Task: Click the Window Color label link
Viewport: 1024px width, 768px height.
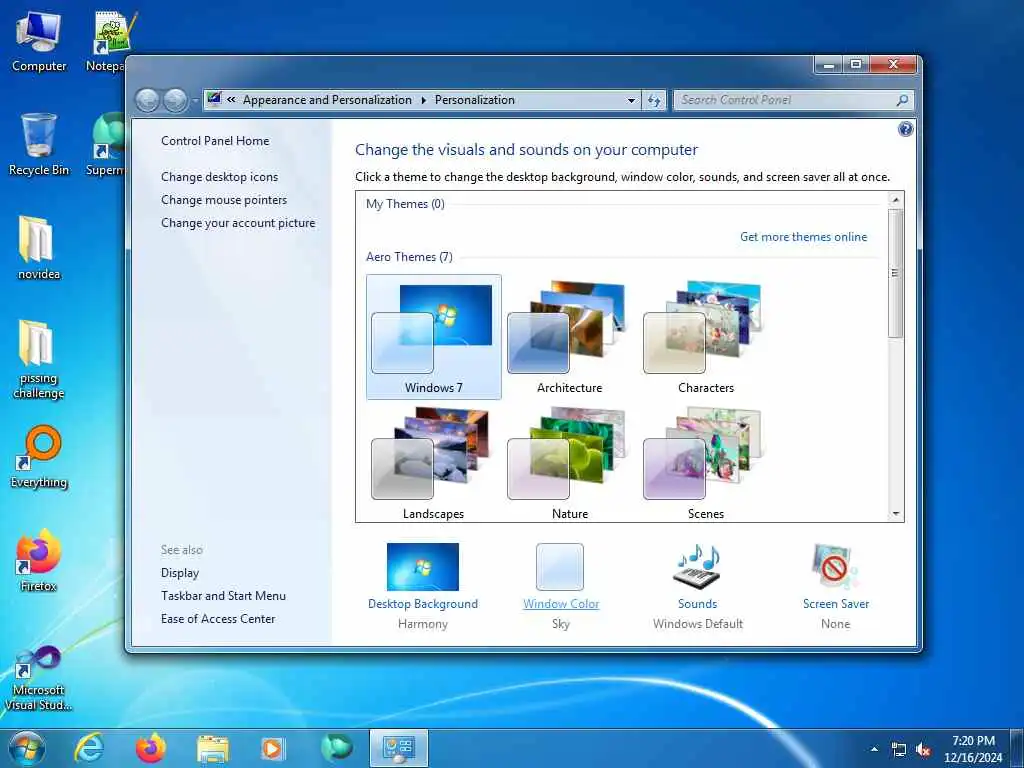Action: [561, 604]
